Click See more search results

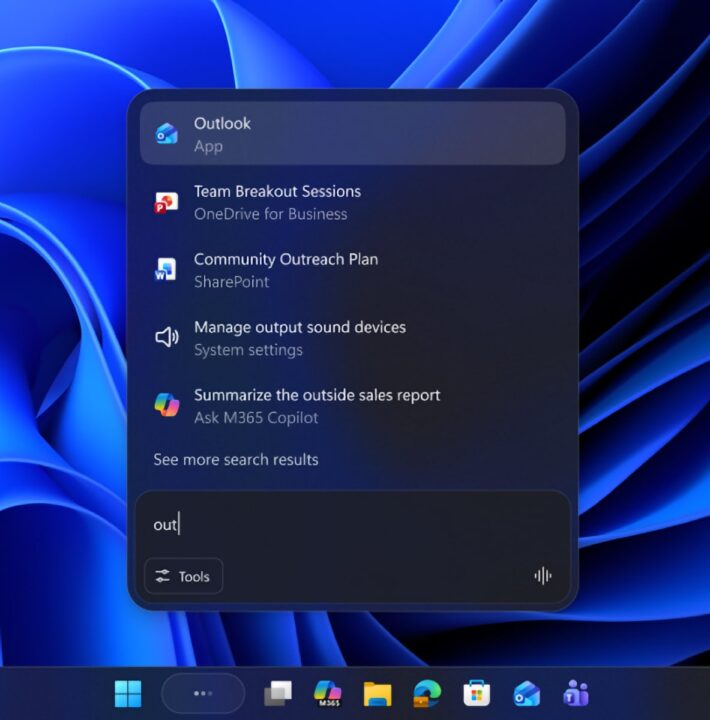tap(236, 460)
